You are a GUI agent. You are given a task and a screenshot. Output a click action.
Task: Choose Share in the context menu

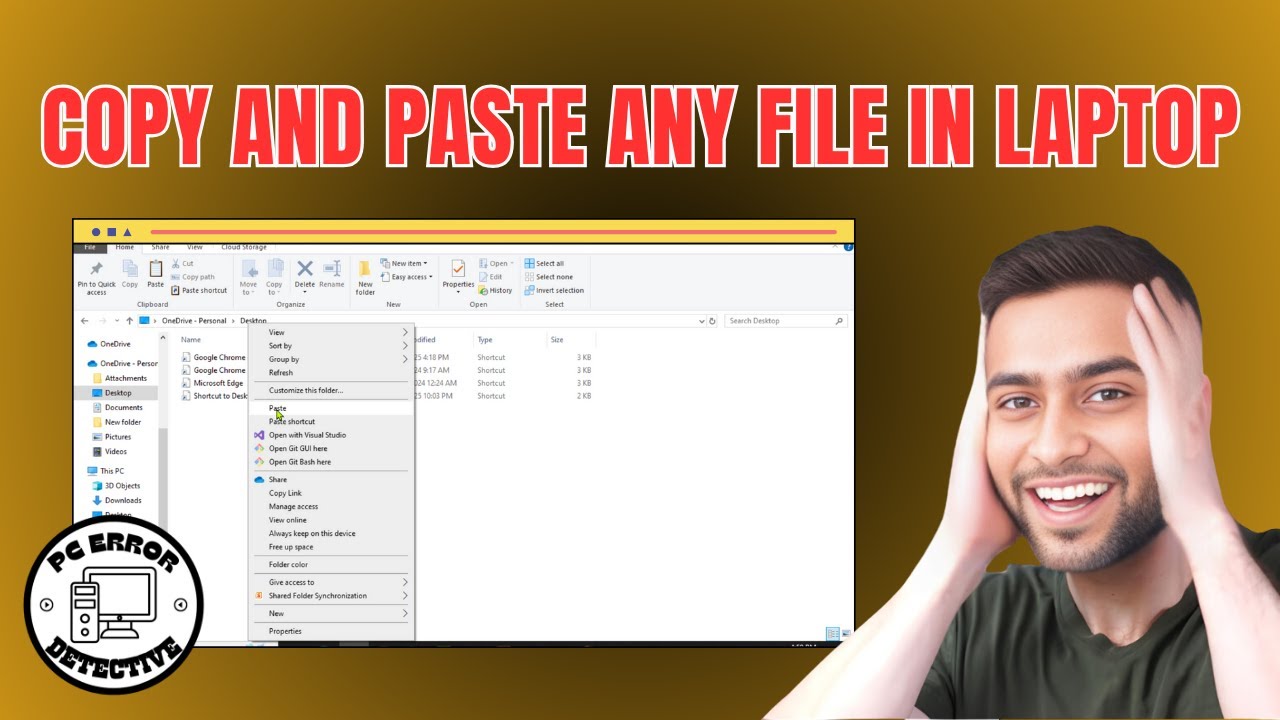coord(331,480)
